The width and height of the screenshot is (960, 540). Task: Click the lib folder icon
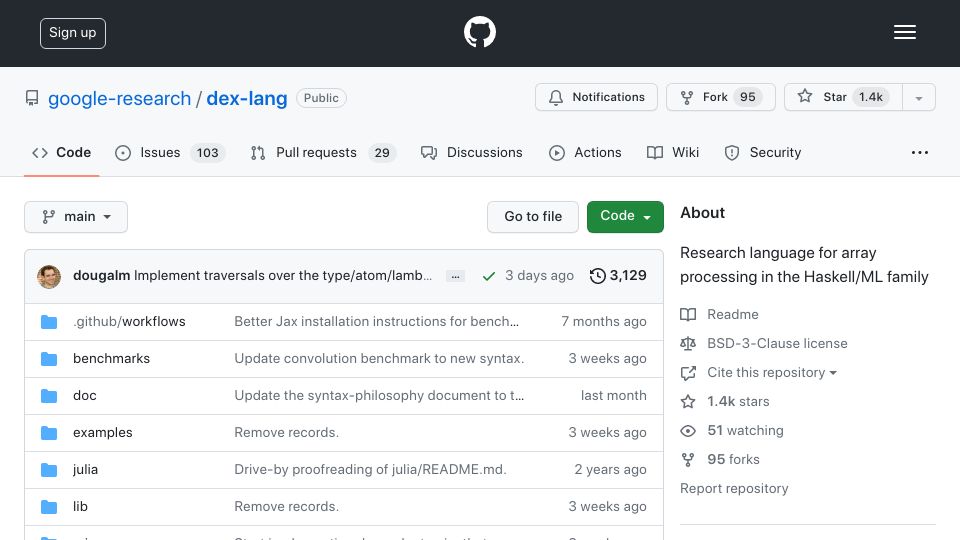coord(49,507)
